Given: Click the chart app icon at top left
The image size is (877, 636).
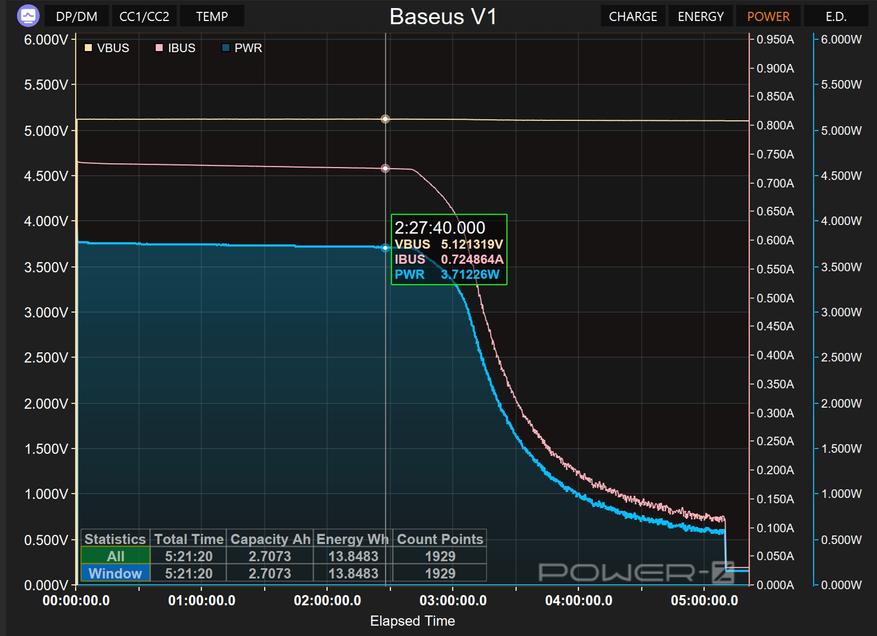Looking at the screenshot, I should tap(28, 16).
